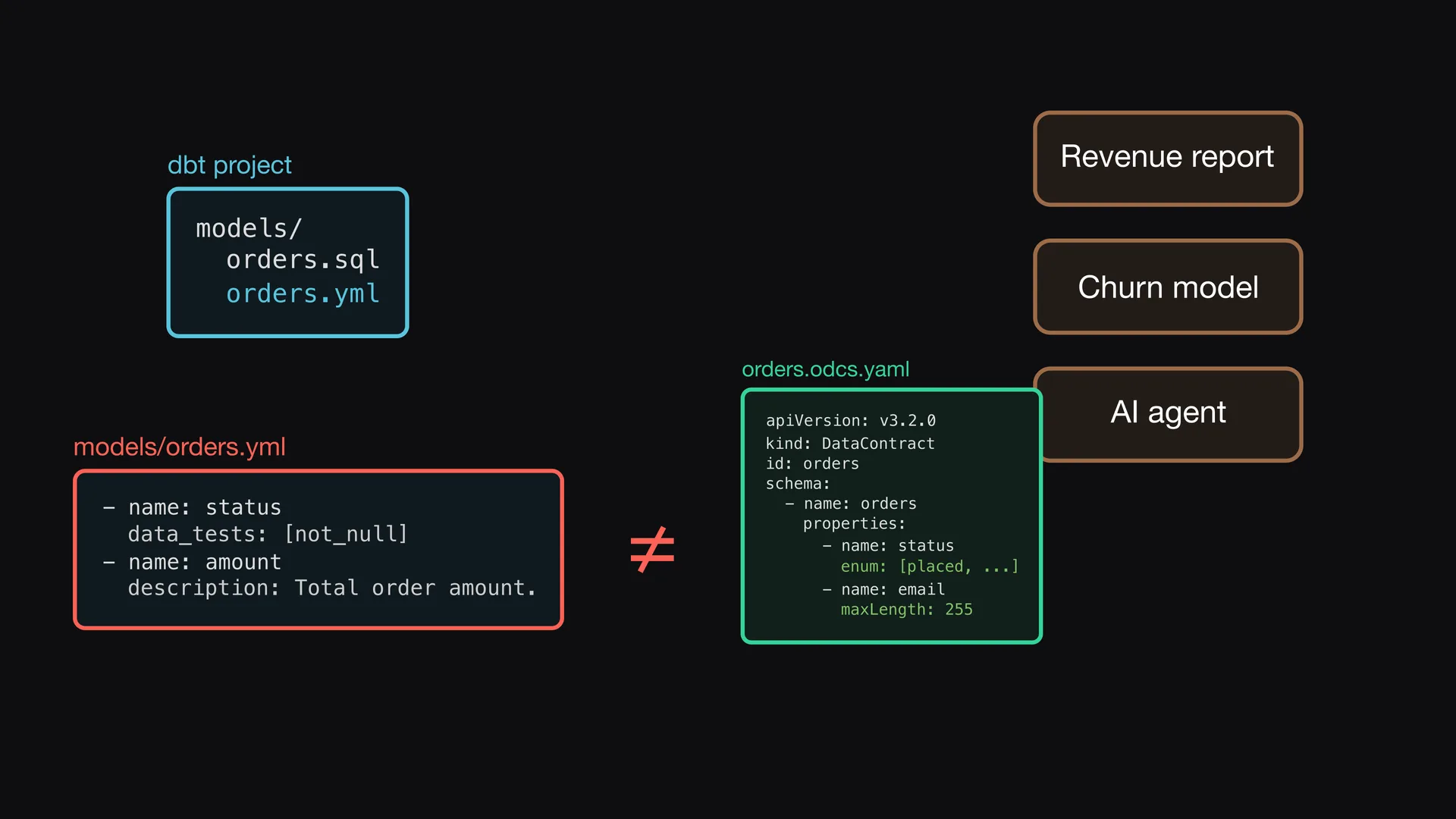Click the 'enum: [placed, ...]' line
Viewport: 1456px width, 819px height.
click(930, 566)
